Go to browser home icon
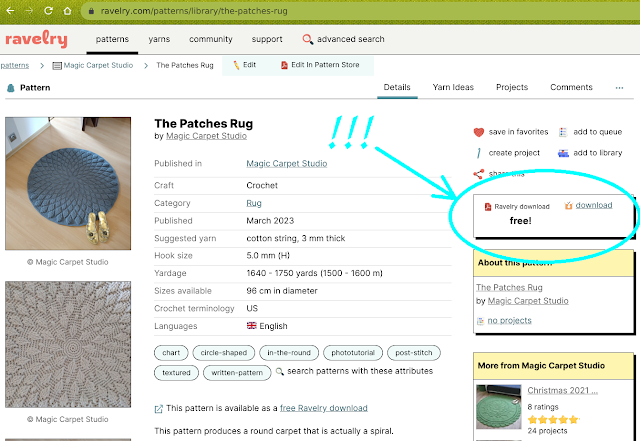This screenshot has height=441, width=640. tap(67, 11)
